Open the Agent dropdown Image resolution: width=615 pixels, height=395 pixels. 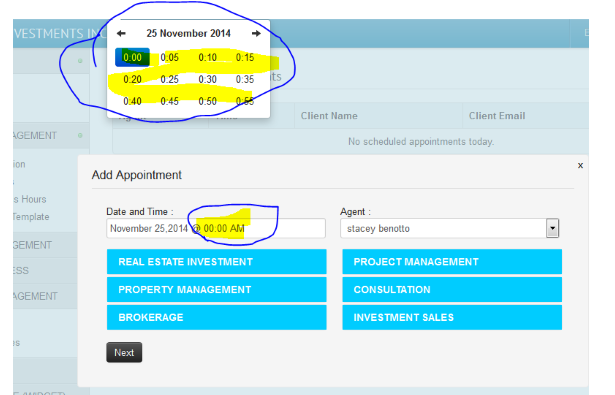click(x=449, y=228)
